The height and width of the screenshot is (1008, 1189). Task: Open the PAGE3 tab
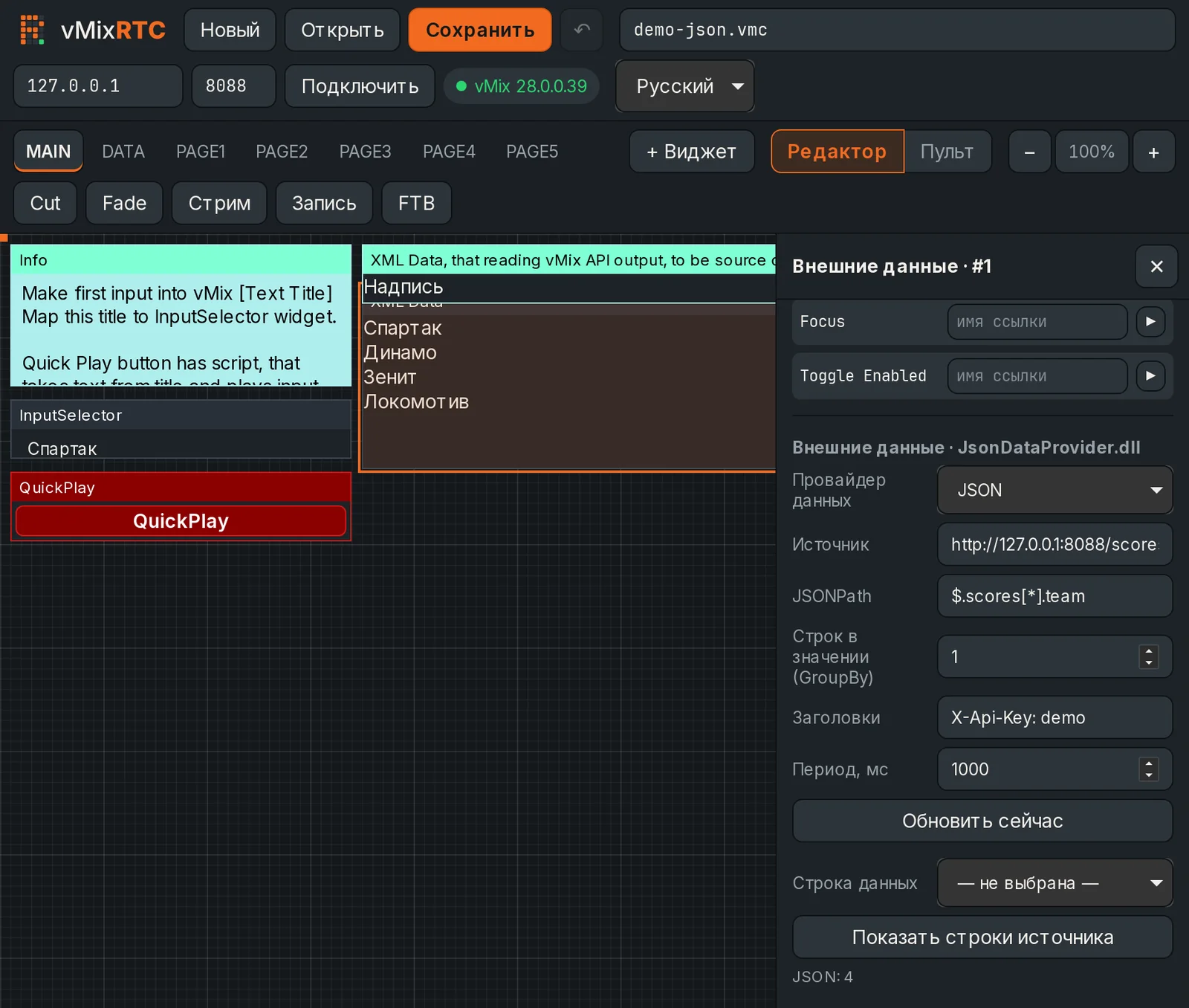pos(365,152)
